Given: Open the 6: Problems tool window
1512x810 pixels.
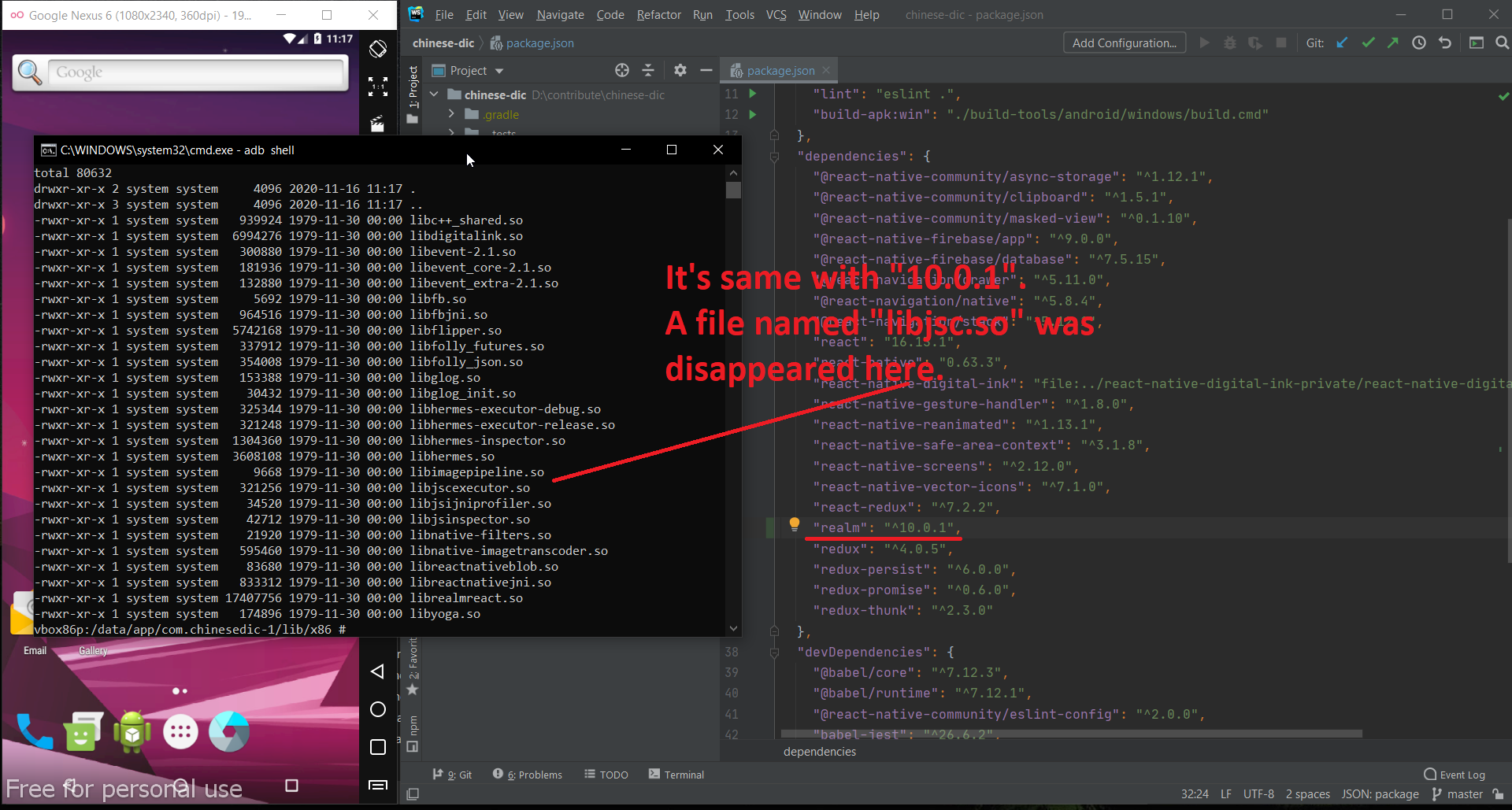Looking at the screenshot, I should [x=528, y=775].
